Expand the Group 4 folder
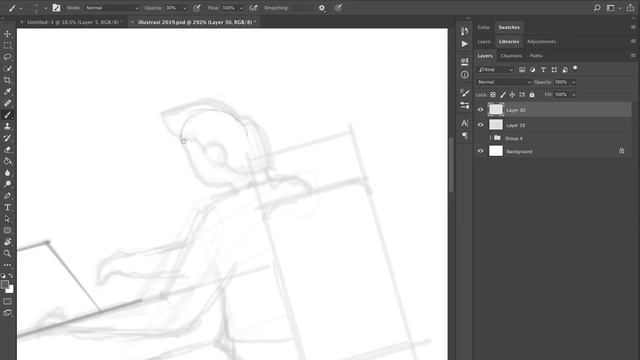Image resolution: width=640 pixels, height=360 pixels. (490, 138)
